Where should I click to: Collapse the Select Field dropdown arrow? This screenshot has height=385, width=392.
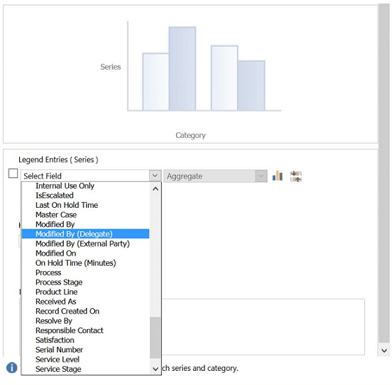point(155,176)
